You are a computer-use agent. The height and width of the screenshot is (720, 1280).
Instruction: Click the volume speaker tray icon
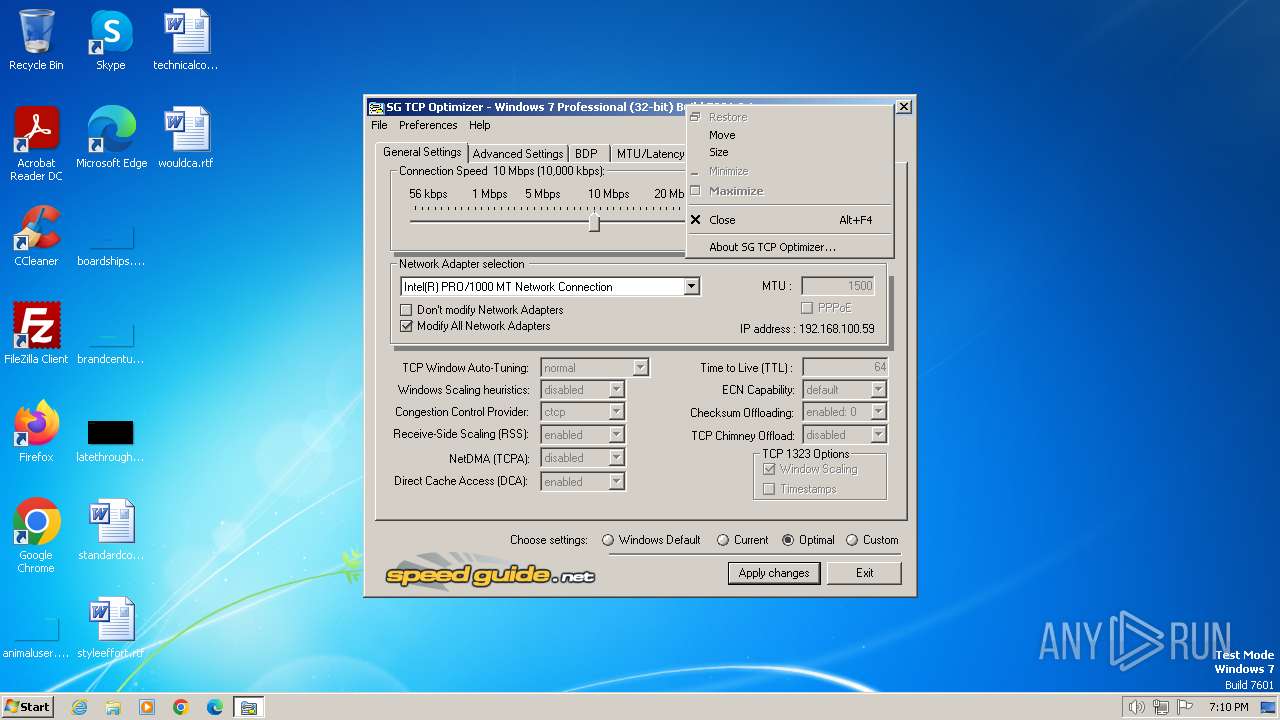click(x=1136, y=707)
